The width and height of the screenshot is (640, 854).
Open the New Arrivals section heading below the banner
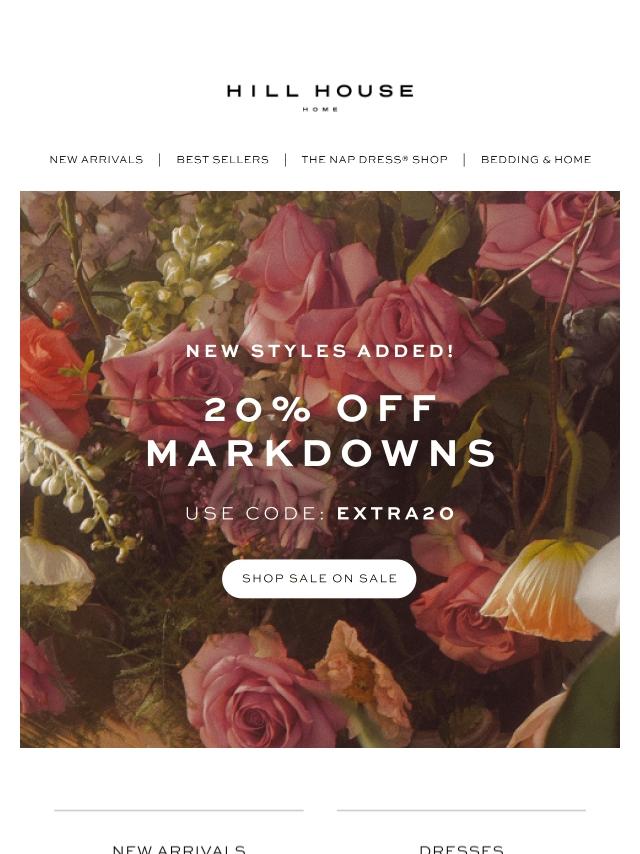179,849
